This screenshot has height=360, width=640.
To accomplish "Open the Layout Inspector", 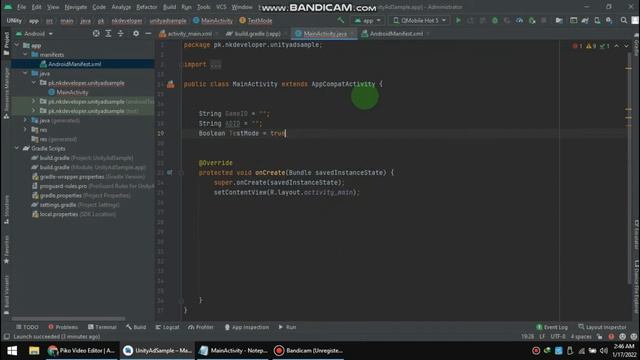I will 602,327.
